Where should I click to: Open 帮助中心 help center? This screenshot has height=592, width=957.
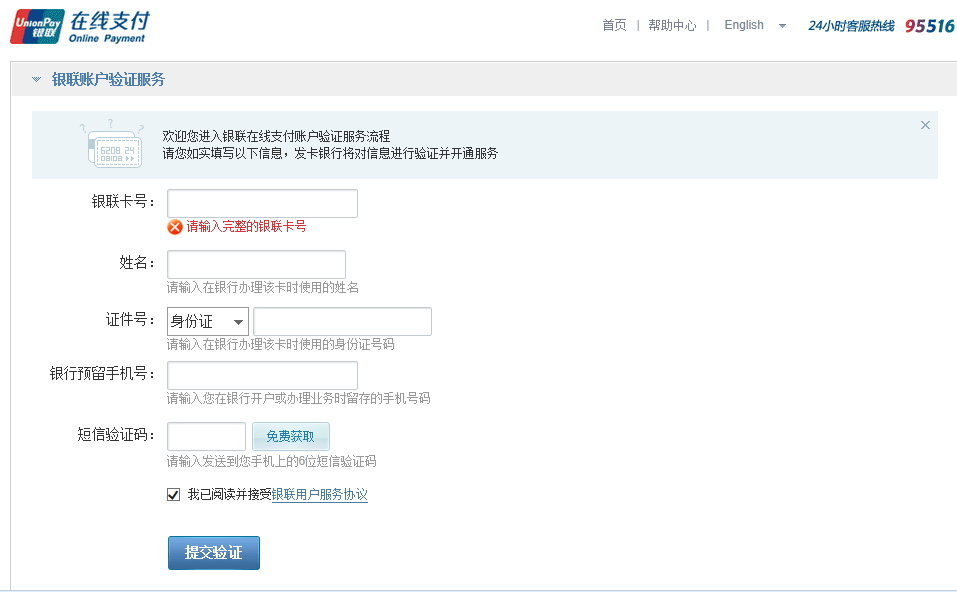(x=672, y=26)
